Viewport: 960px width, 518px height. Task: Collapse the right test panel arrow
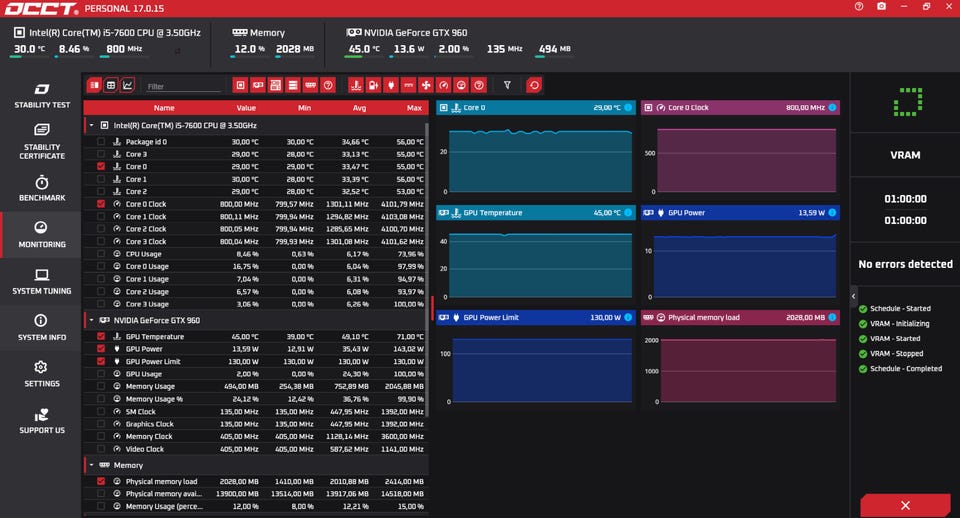853,296
